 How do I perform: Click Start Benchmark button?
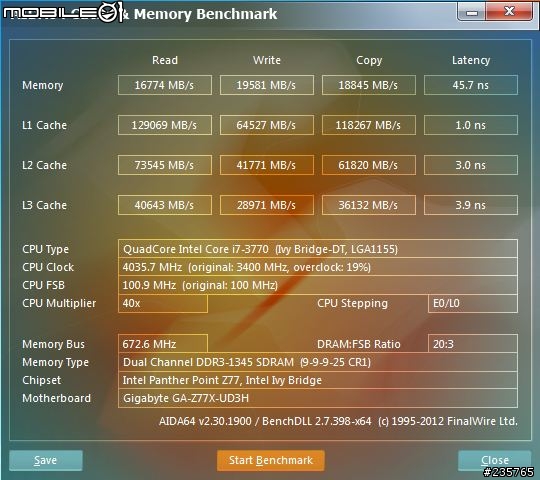[271, 460]
